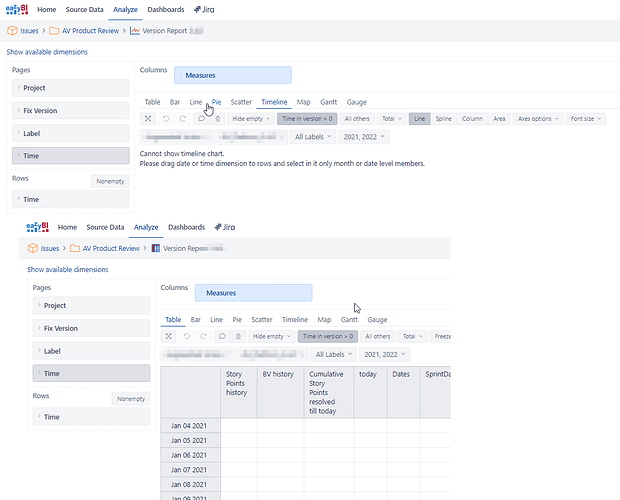Select the Scatter tab in the bottom report
The image size is (620, 500).
[262, 320]
